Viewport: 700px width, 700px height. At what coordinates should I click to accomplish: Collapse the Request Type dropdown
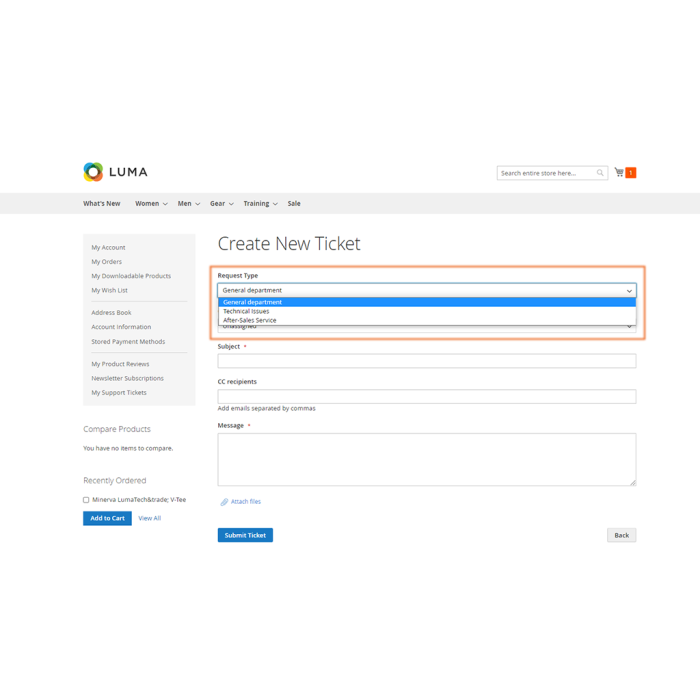[629, 291]
